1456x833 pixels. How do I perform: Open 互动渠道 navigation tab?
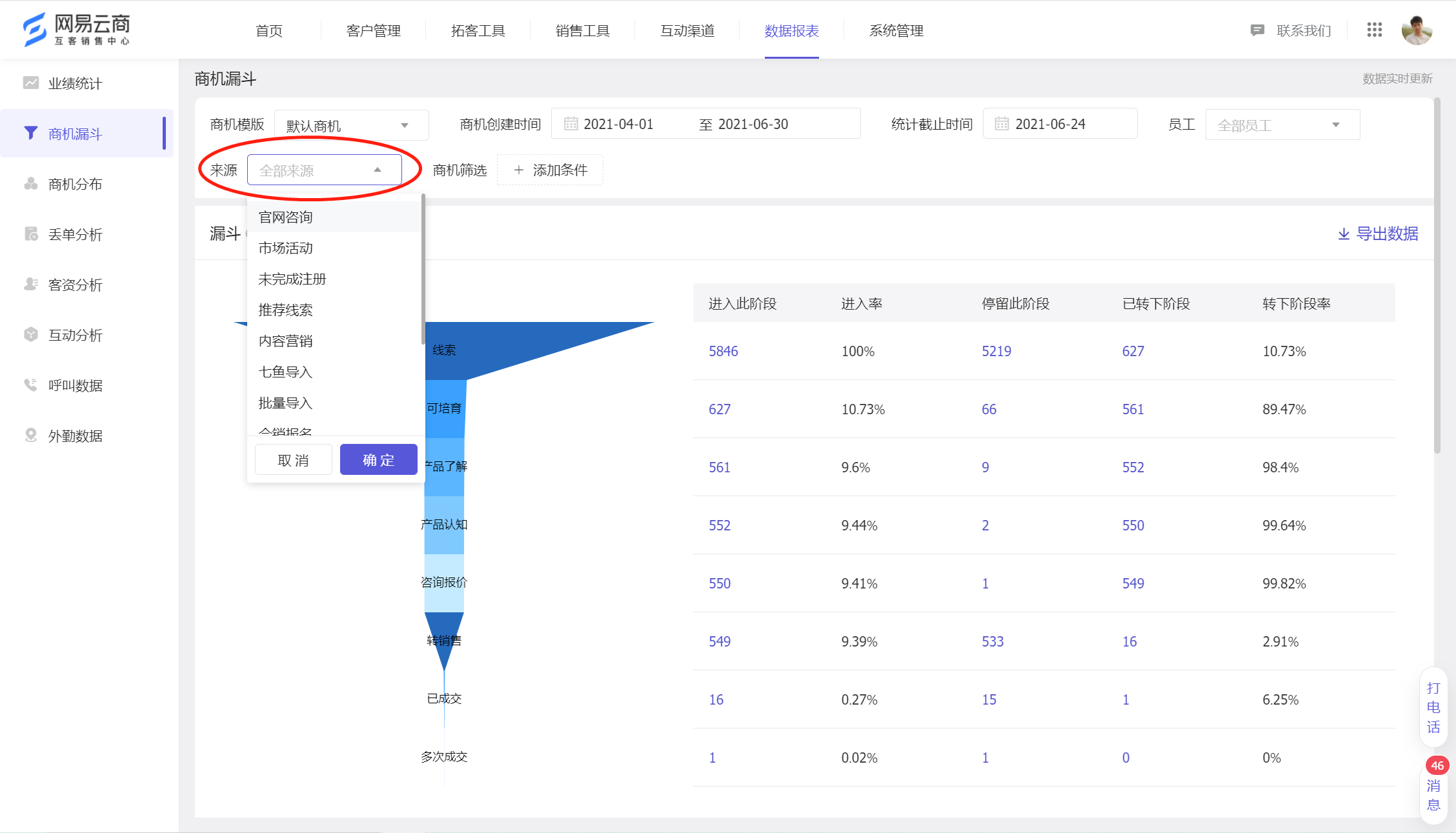coord(687,30)
